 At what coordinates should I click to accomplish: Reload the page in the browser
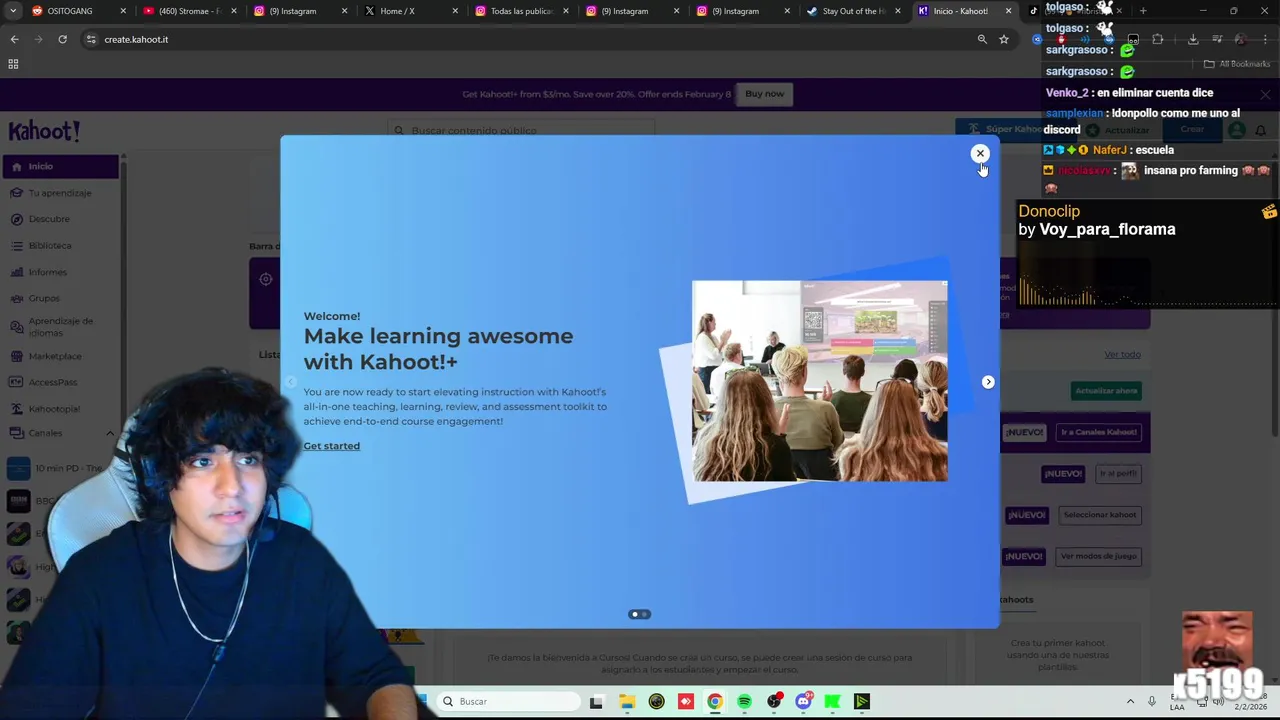pos(62,39)
